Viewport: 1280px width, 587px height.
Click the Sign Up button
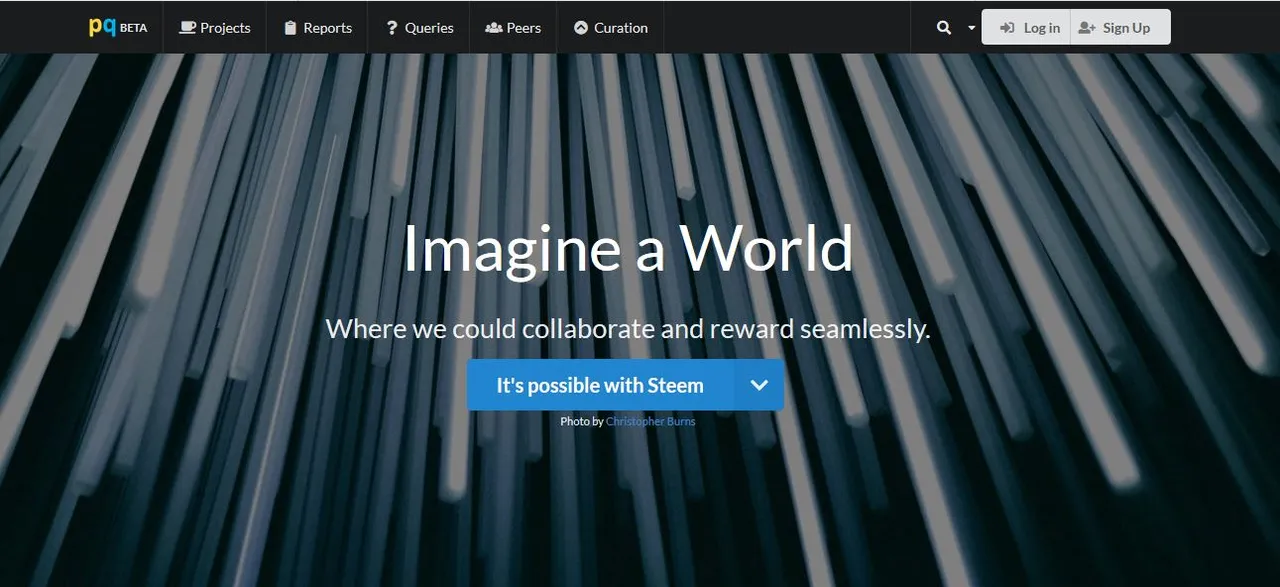[x=1120, y=27]
